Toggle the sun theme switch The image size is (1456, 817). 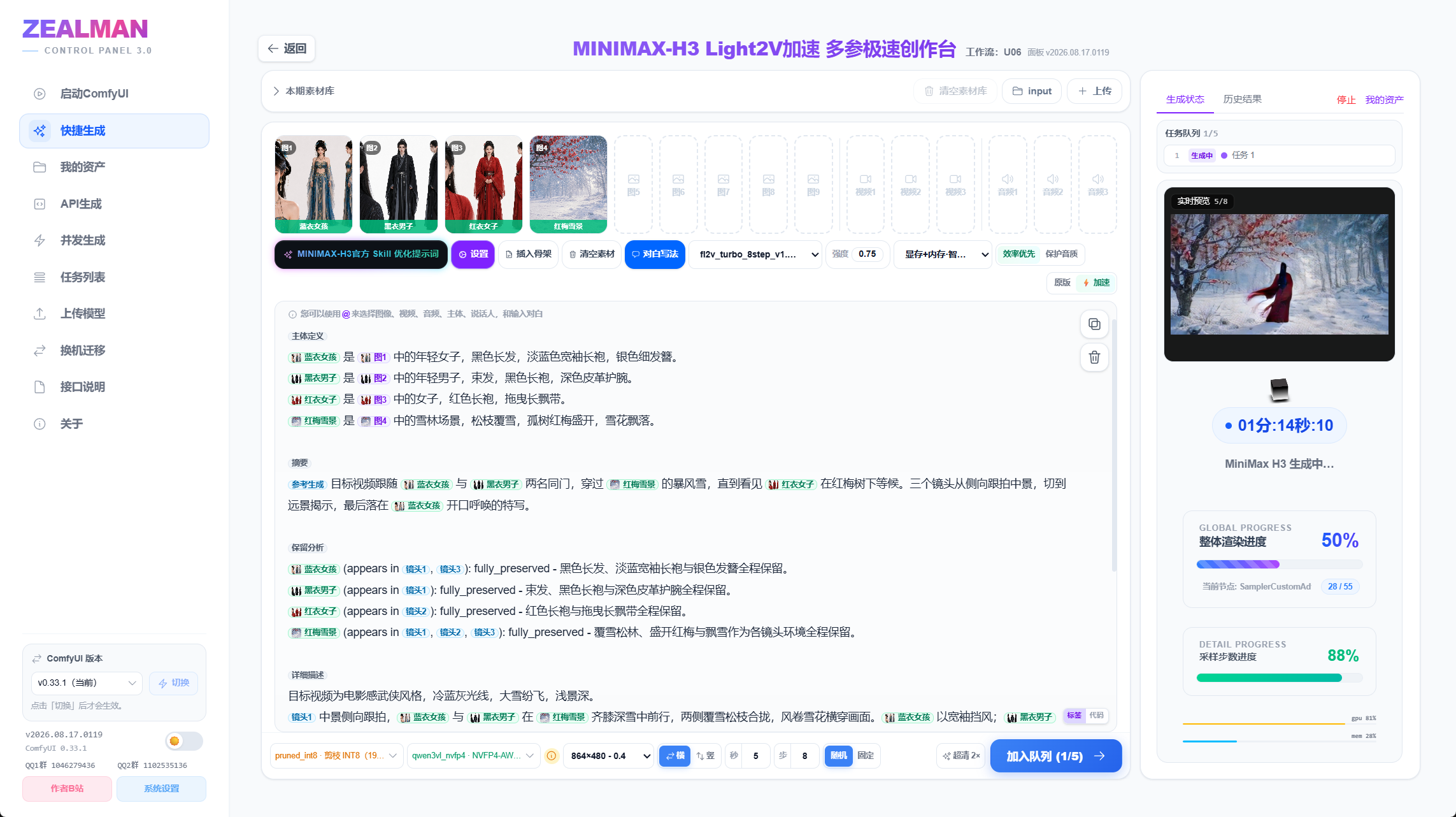coord(183,741)
